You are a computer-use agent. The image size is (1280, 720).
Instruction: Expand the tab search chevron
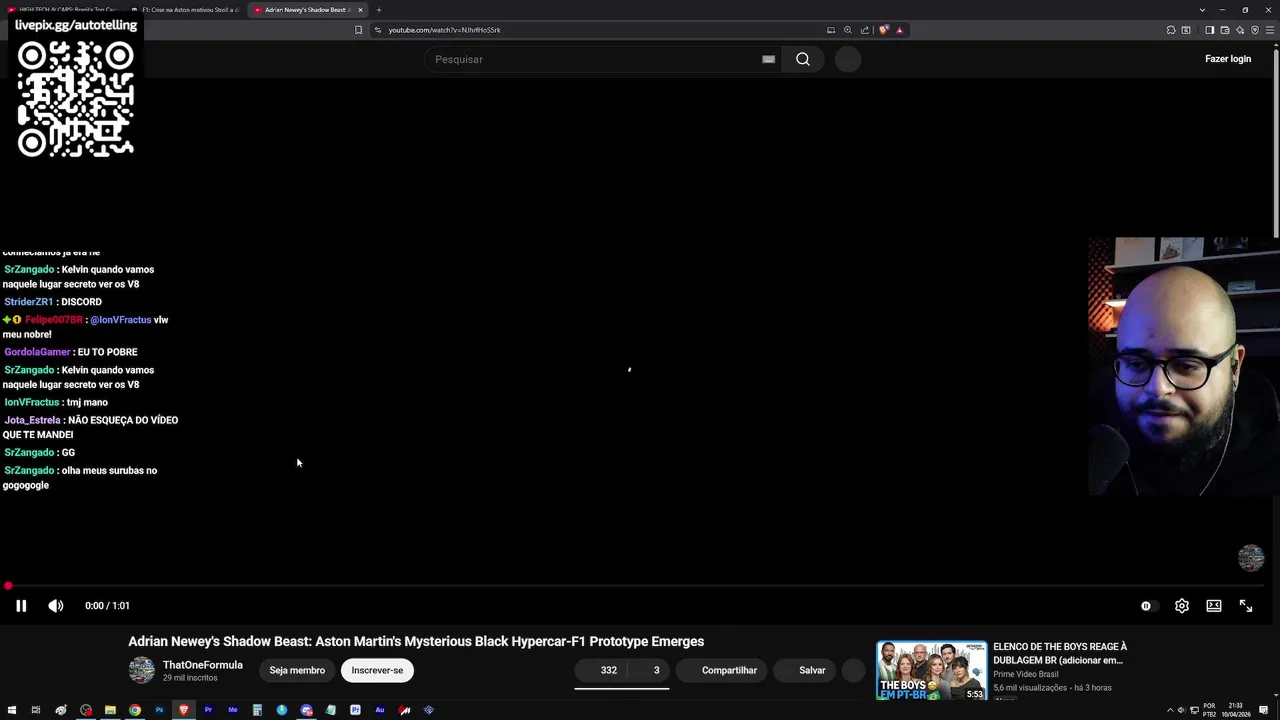(x=1202, y=10)
